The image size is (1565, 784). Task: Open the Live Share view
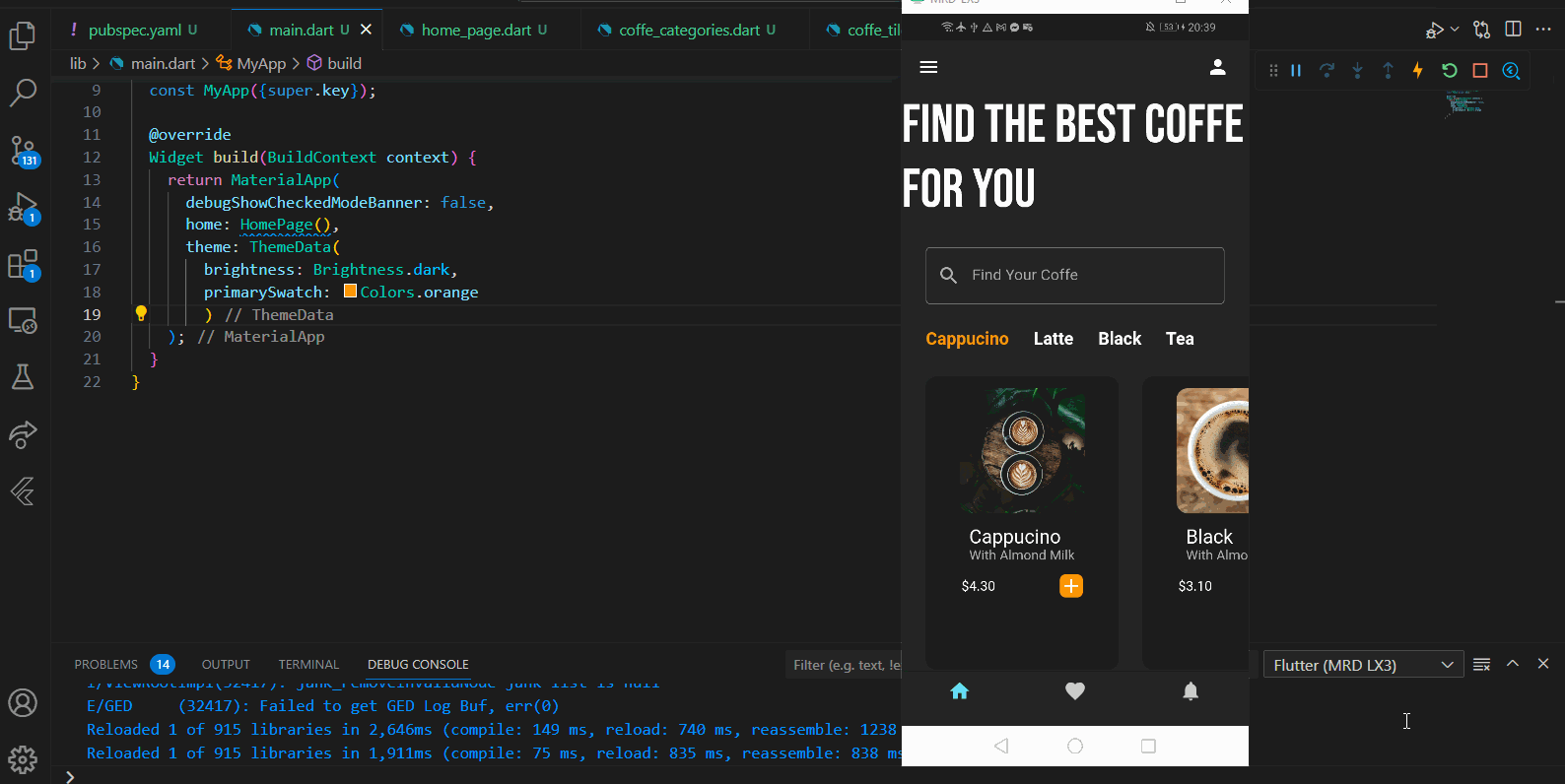pyautogui.click(x=22, y=433)
